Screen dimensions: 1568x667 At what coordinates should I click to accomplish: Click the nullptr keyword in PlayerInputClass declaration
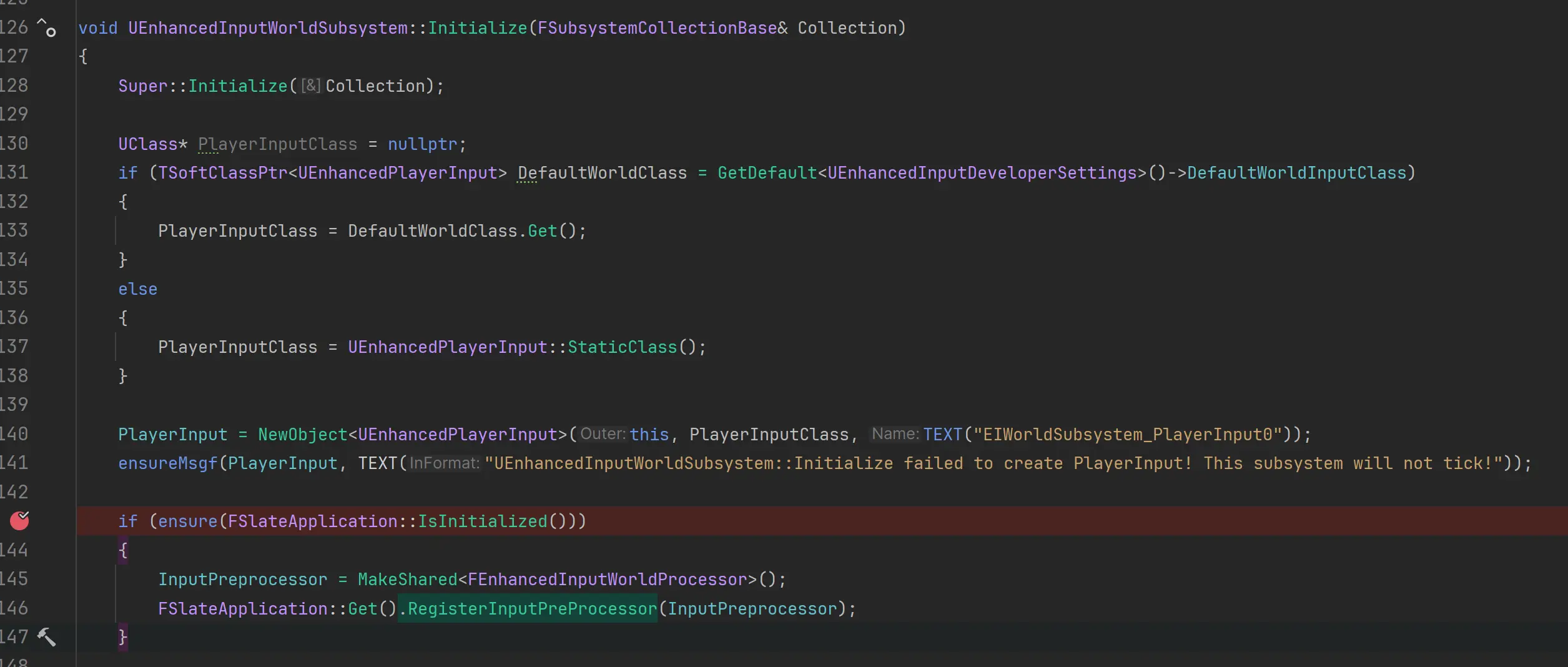click(423, 144)
